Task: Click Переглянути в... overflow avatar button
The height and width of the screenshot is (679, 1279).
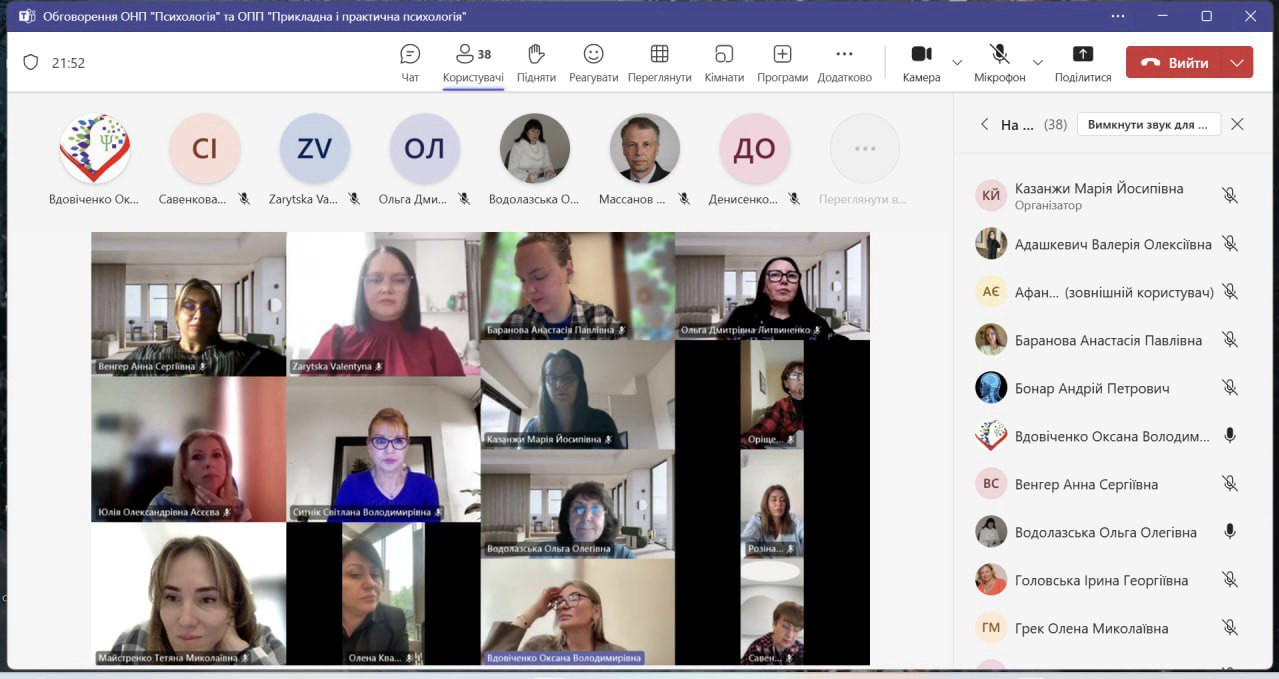Action: pyautogui.click(x=865, y=148)
